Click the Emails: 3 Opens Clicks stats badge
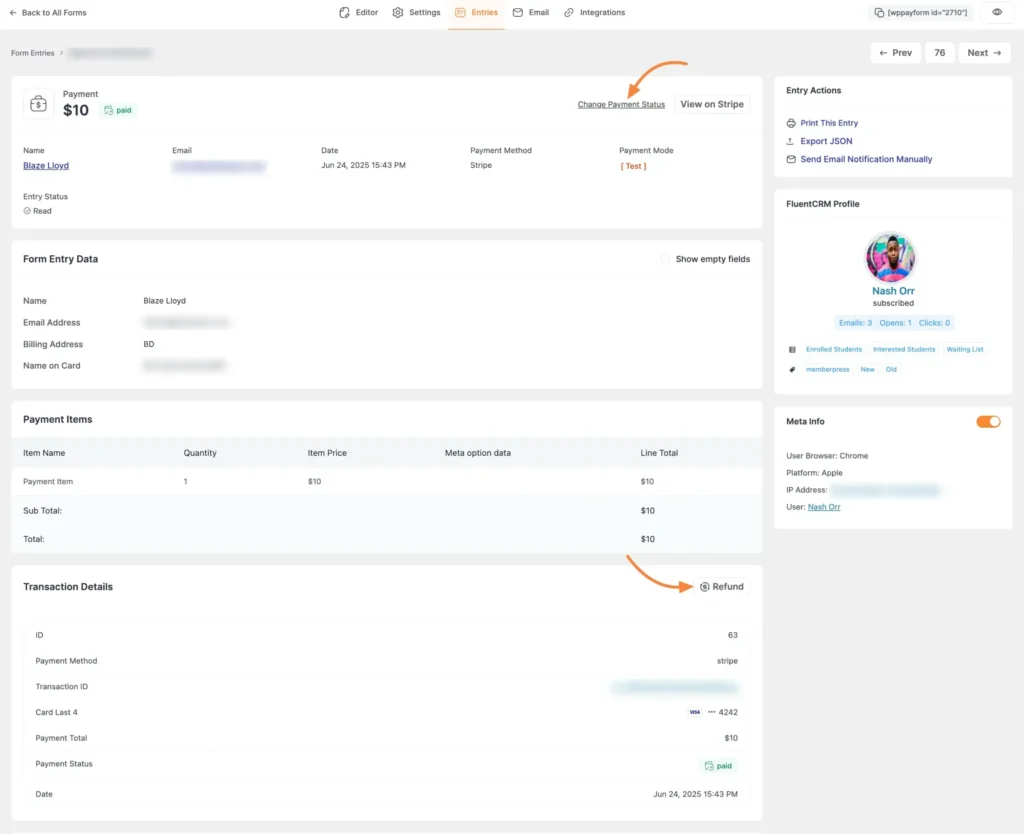The width and height of the screenshot is (1024, 834). point(894,323)
